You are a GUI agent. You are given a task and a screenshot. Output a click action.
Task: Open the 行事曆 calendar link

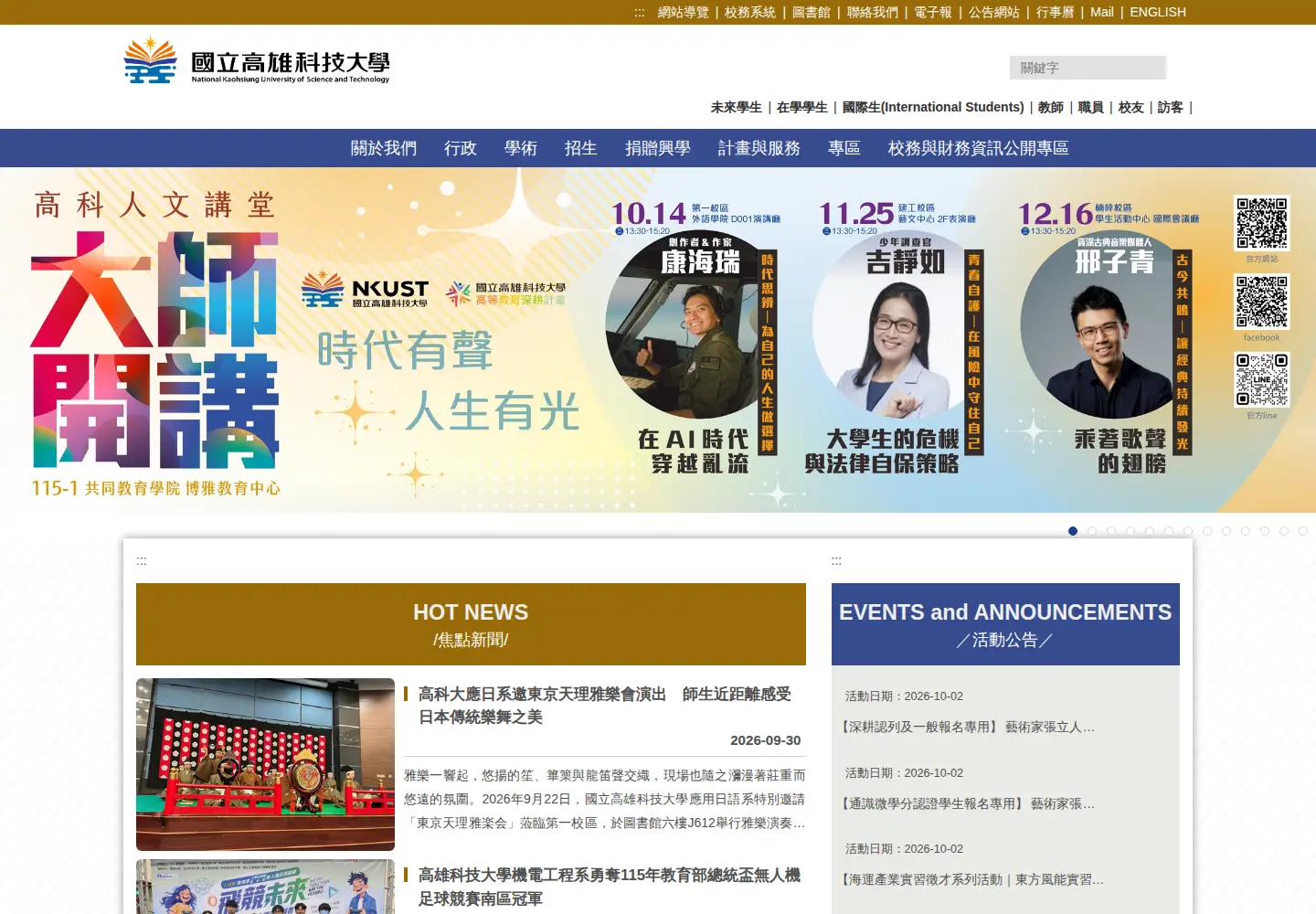click(x=1056, y=12)
